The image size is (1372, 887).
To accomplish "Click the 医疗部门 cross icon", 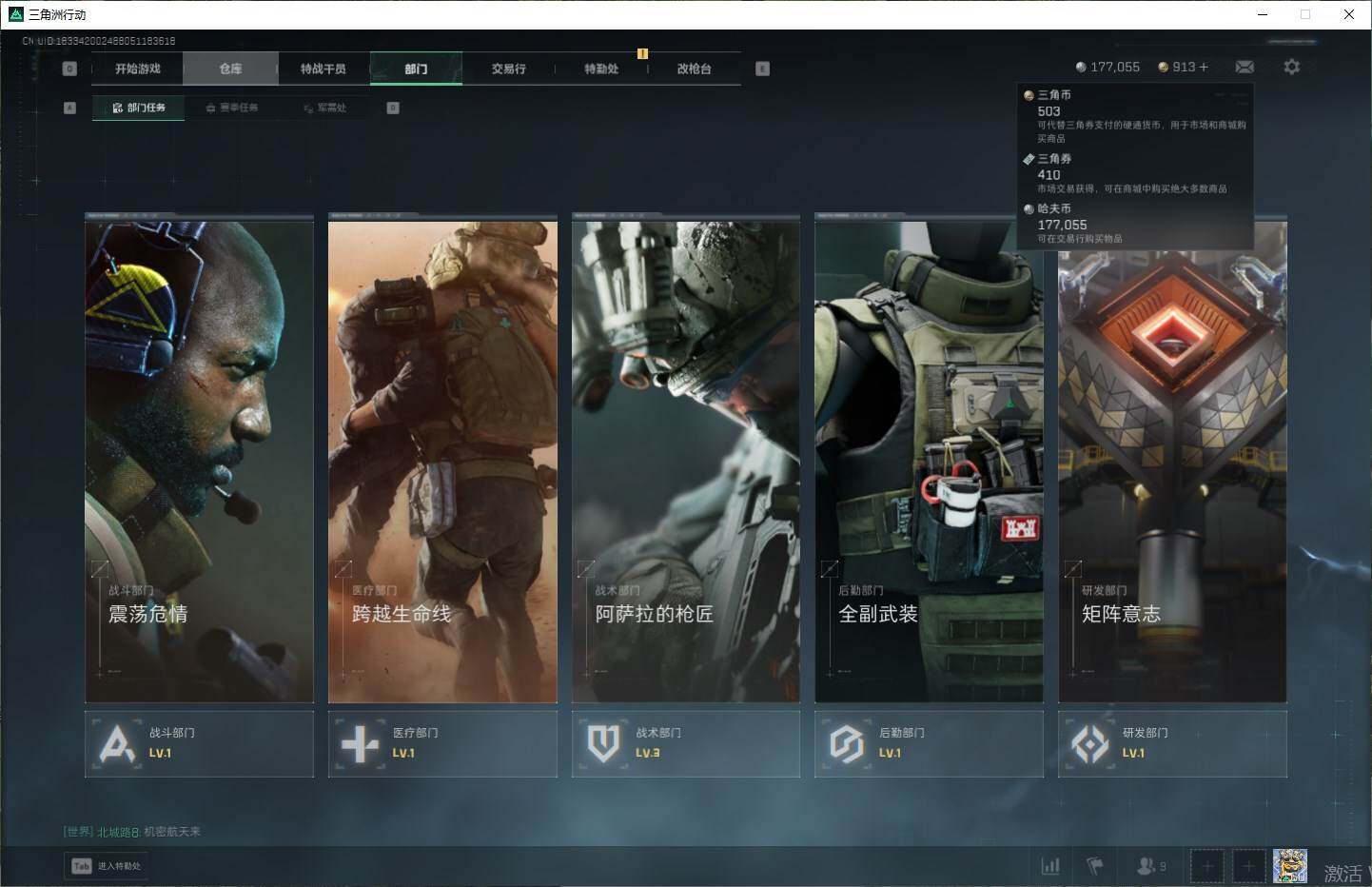I will tap(360, 743).
